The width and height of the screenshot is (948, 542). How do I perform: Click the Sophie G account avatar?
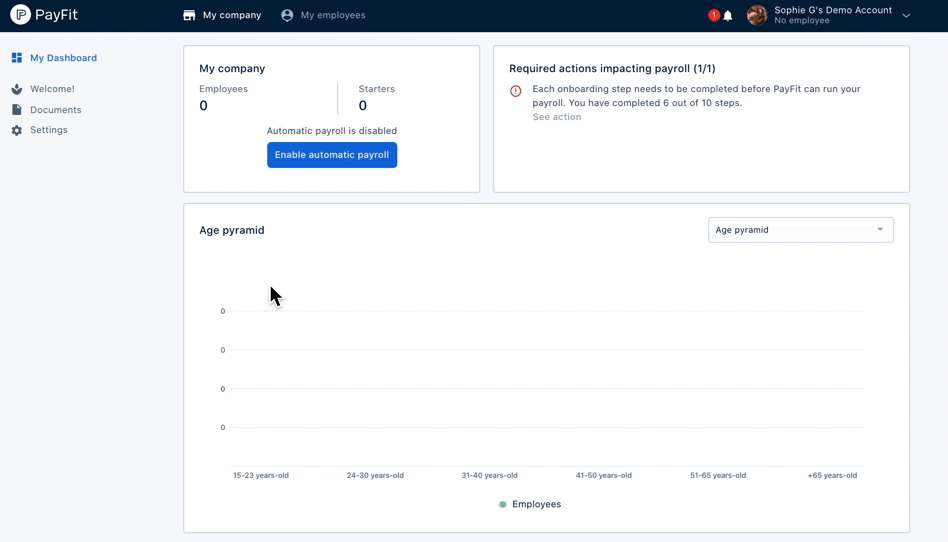(757, 15)
